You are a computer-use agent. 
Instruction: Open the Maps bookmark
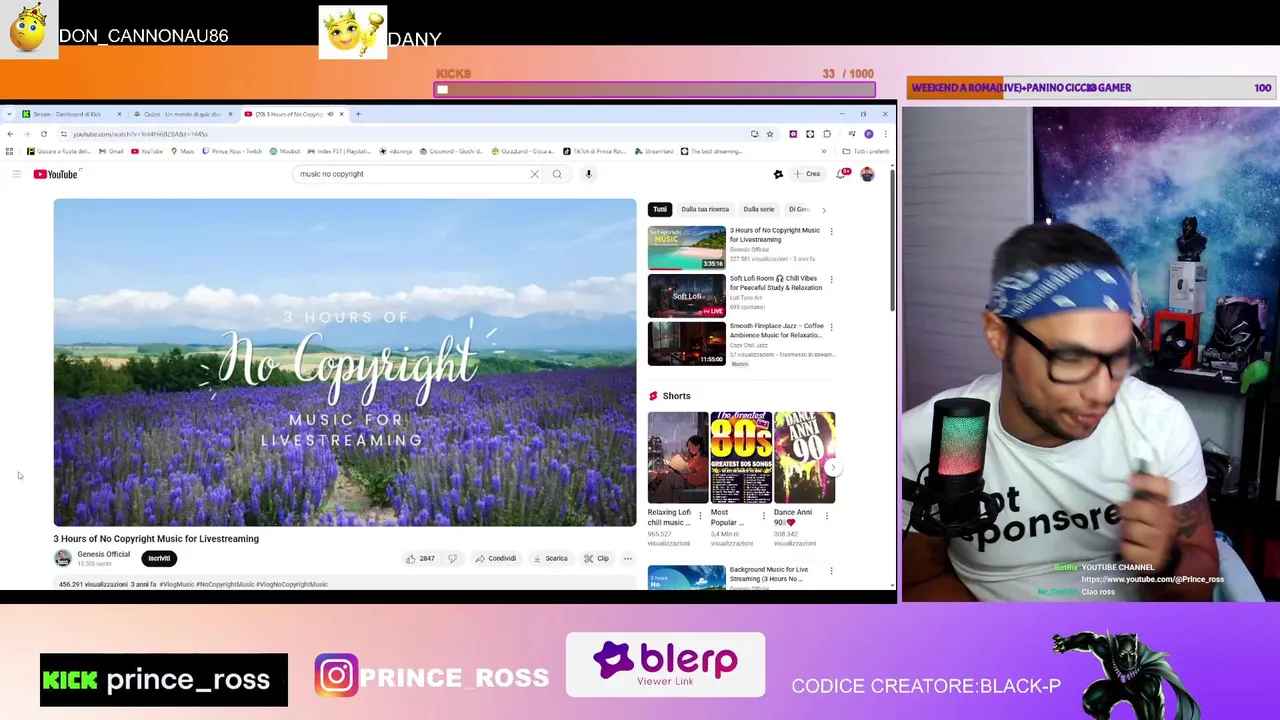183,152
